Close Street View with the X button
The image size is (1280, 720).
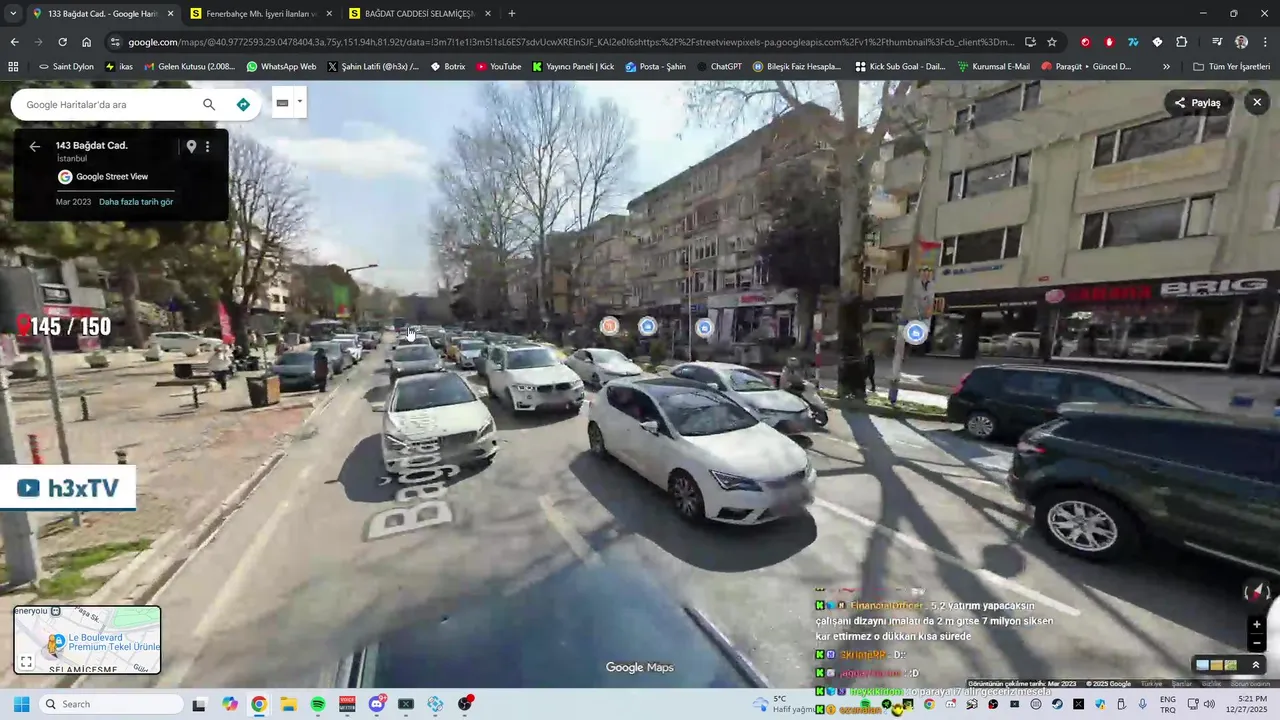point(1257,102)
